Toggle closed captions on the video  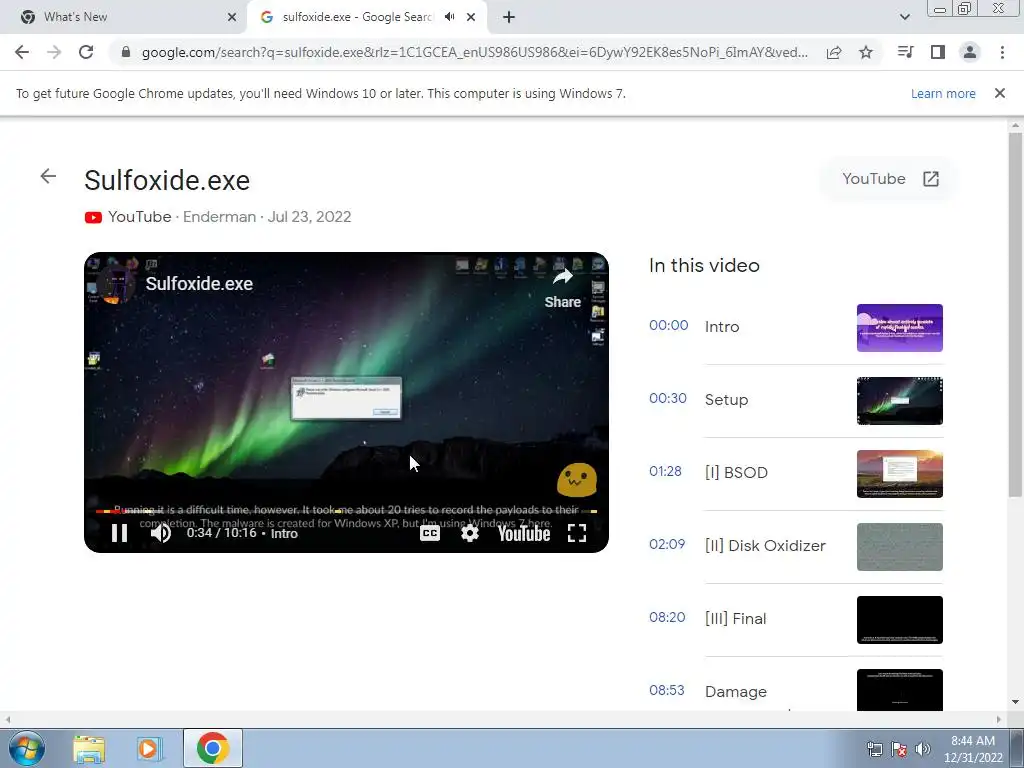(x=430, y=534)
